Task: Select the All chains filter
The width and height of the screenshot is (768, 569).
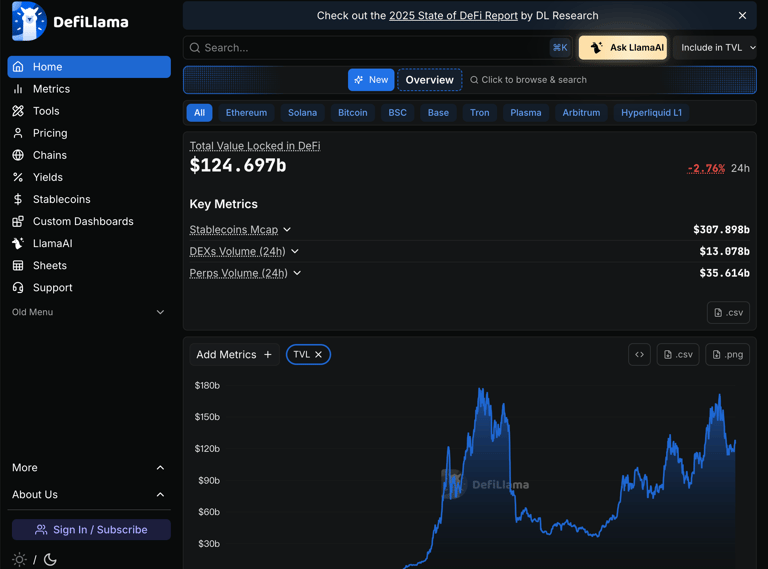Action: pos(199,113)
